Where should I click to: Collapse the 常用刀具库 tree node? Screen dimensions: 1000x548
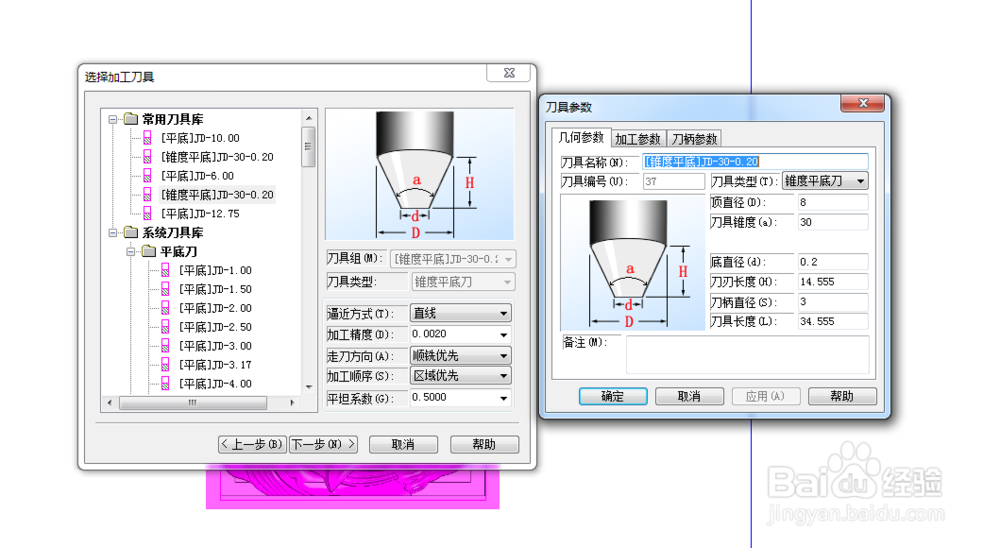click(113, 119)
